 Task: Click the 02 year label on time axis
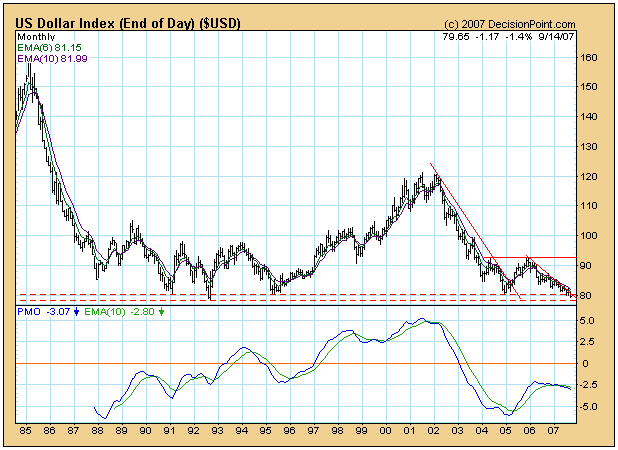click(x=434, y=430)
